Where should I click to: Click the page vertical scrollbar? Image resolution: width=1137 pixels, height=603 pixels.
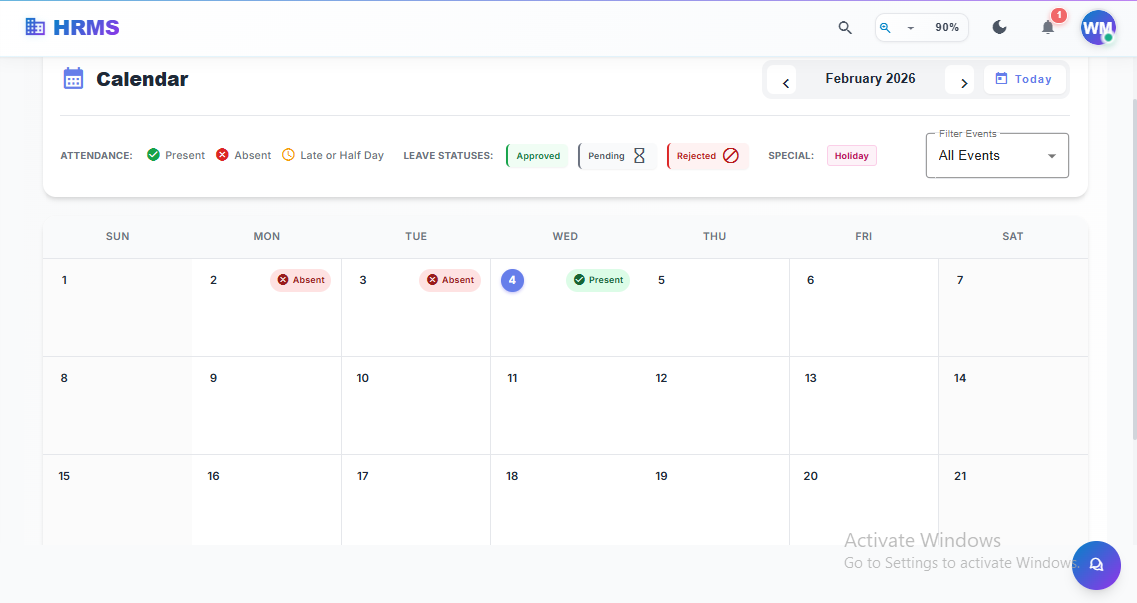1133,268
